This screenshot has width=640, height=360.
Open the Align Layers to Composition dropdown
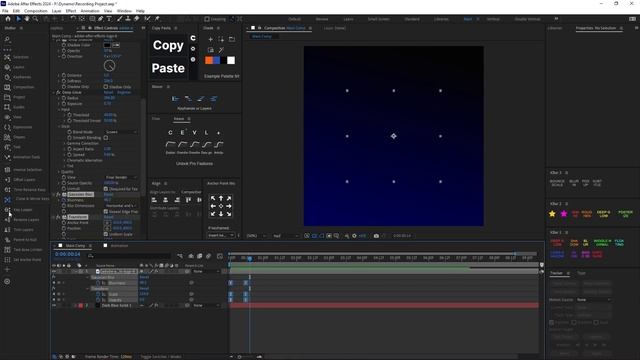191,192
